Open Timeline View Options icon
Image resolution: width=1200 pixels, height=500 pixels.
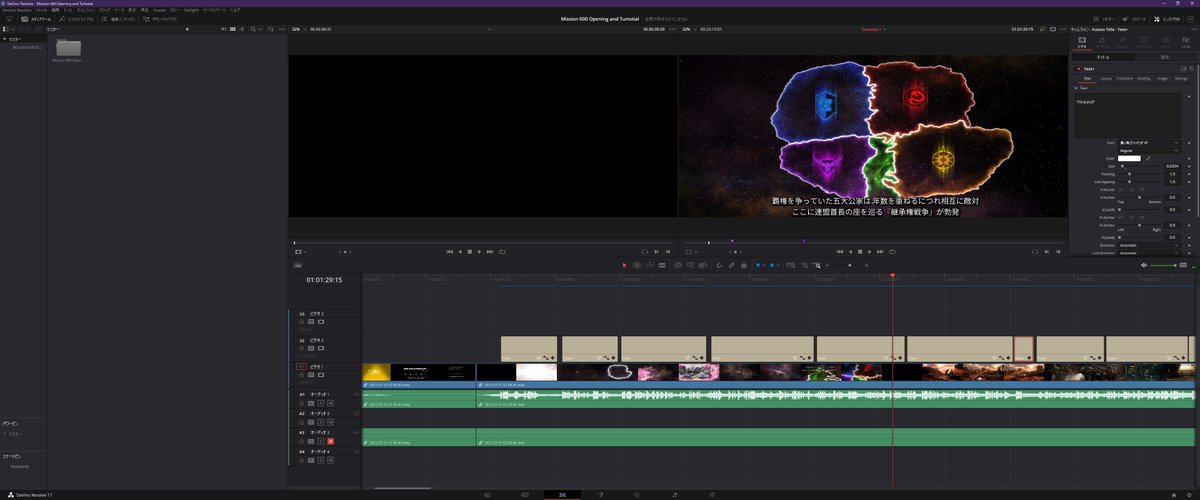coord(297,265)
